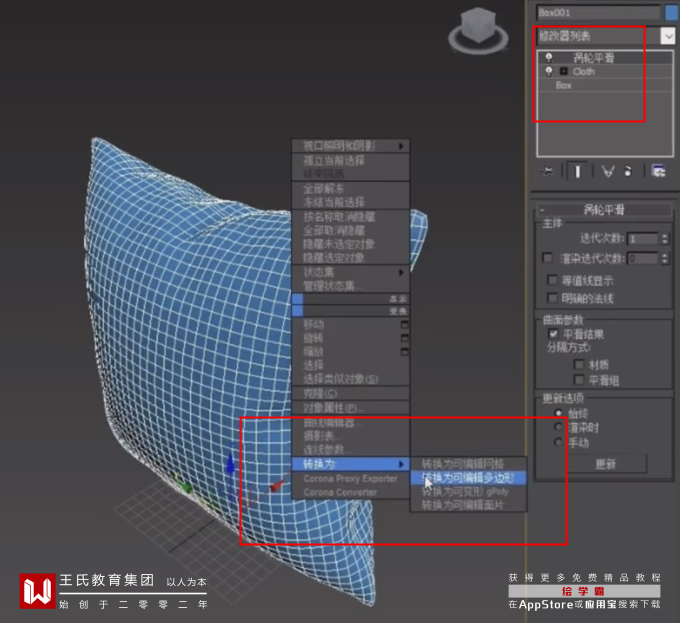Click the 渲染迭代次数 value field
The image size is (680, 623).
click(x=644, y=258)
